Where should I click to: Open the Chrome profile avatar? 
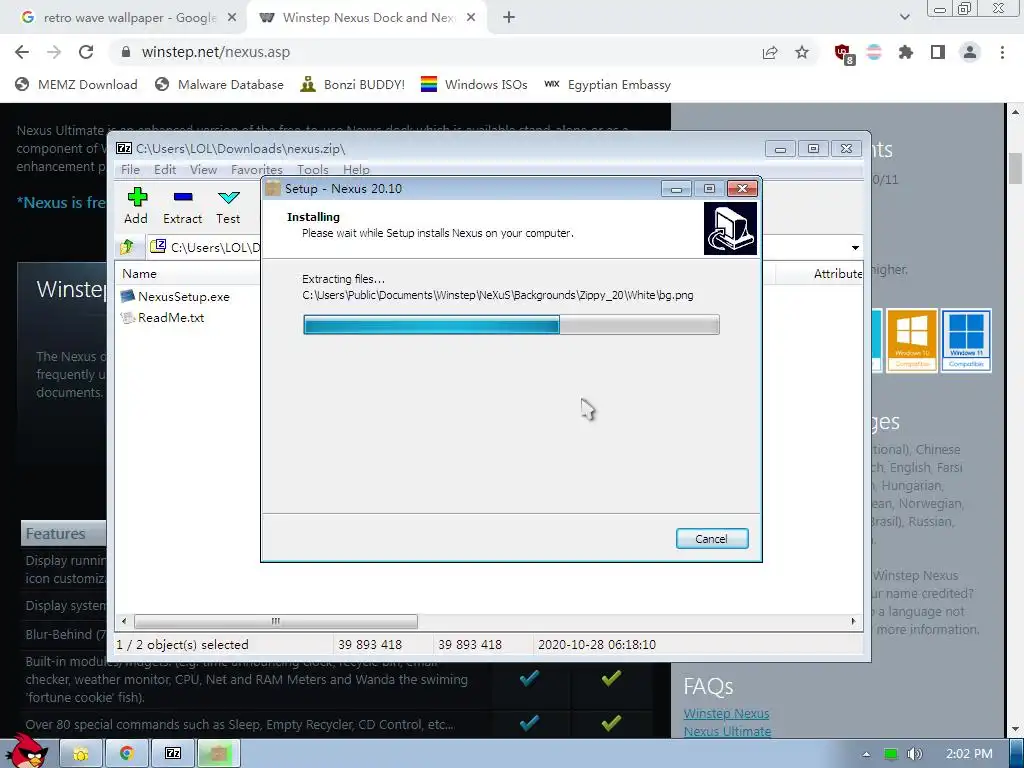[970, 52]
